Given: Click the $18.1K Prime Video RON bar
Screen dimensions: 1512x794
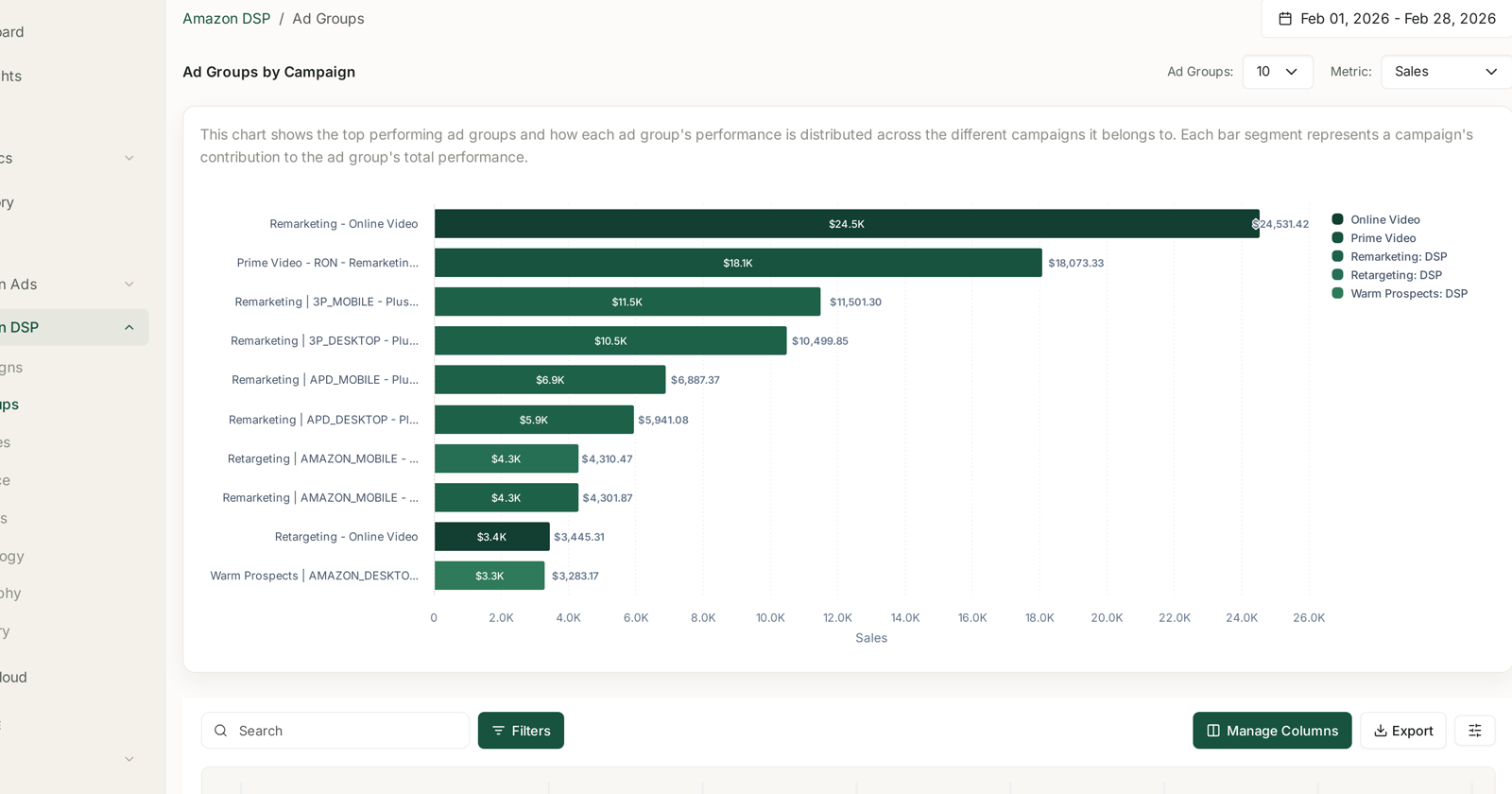Looking at the screenshot, I should click(738, 263).
